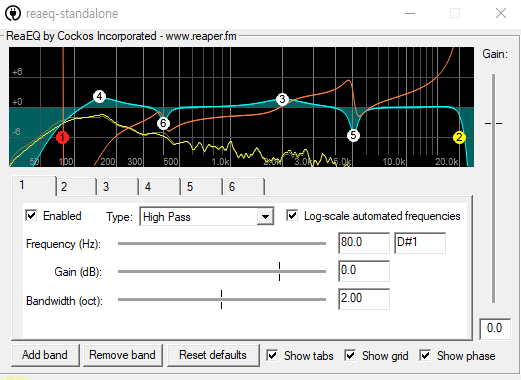Switch to band tab 5
The image size is (521, 380).
point(202,187)
